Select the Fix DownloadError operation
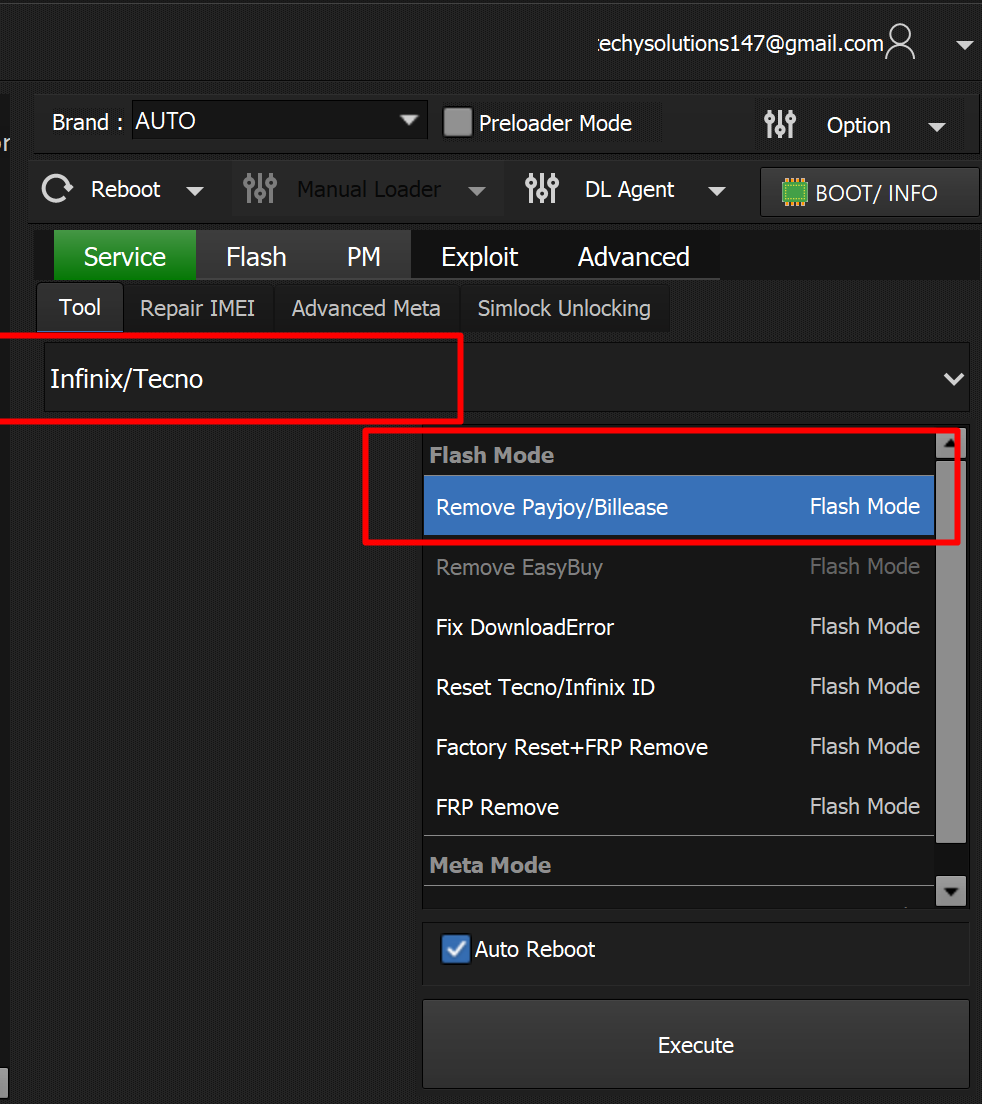The image size is (982, 1104). 679,627
